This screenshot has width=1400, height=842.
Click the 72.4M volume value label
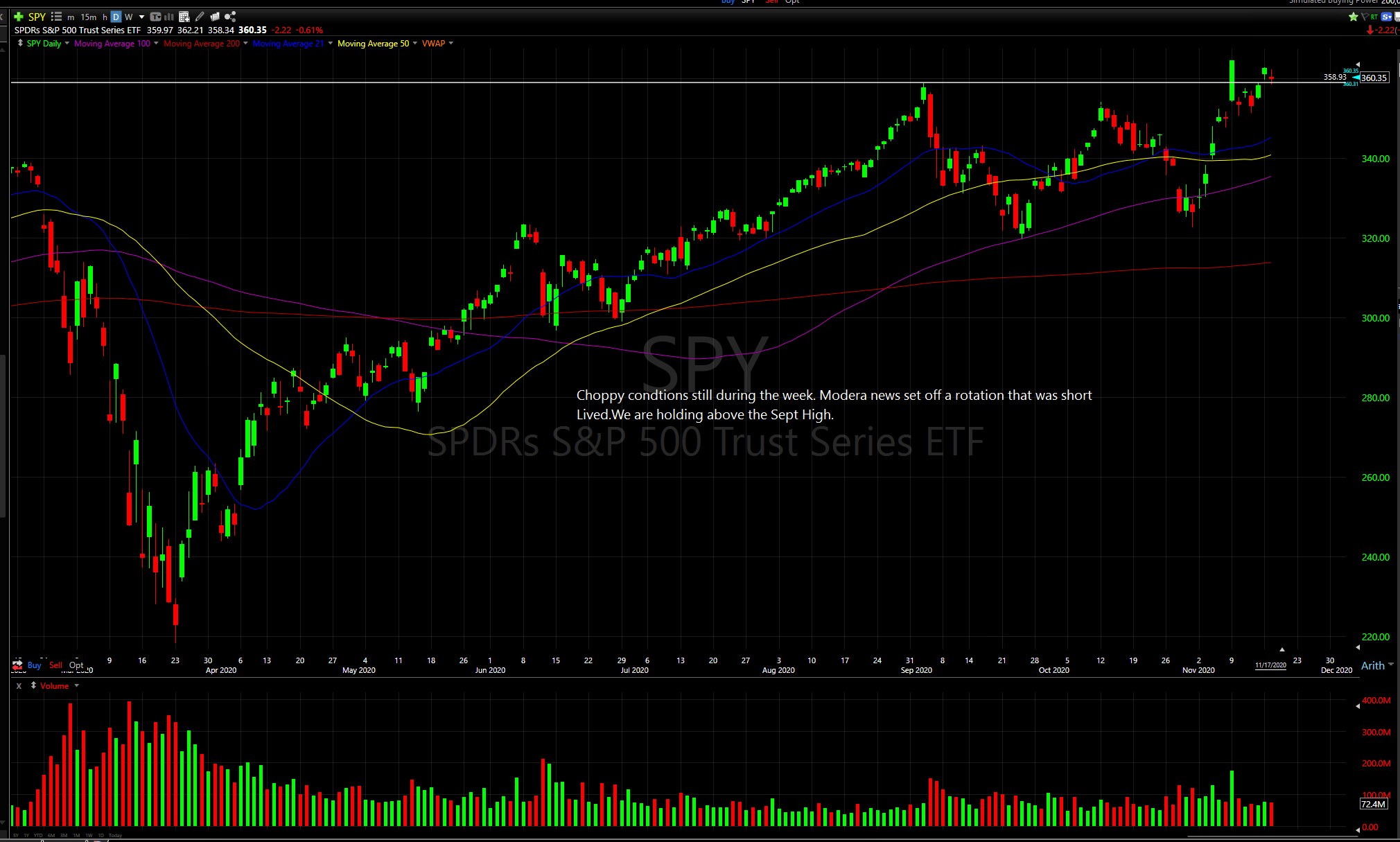[x=1373, y=805]
